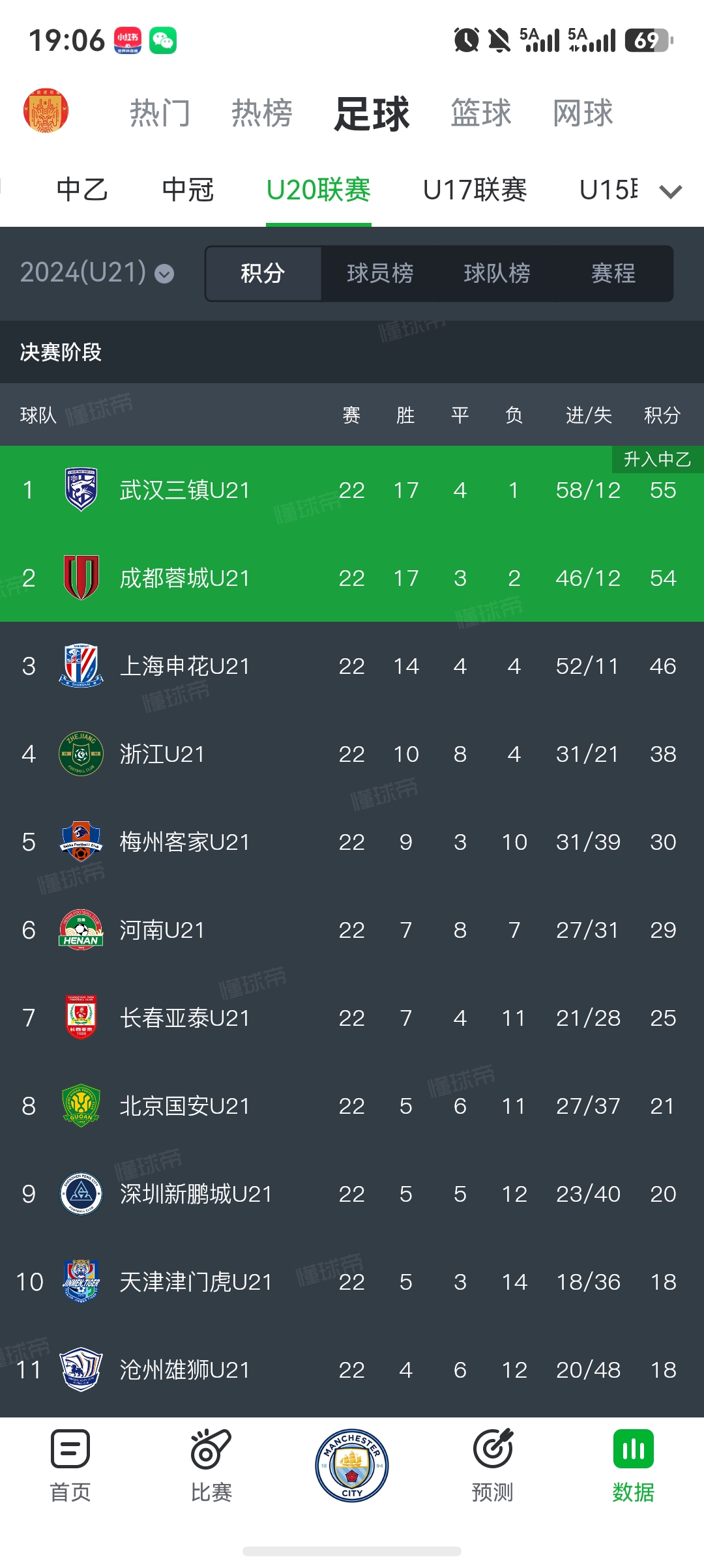704x1568 pixels.
Task: Select the U17联赛 league tab
Action: pyautogui.click(x=475, y=190)
